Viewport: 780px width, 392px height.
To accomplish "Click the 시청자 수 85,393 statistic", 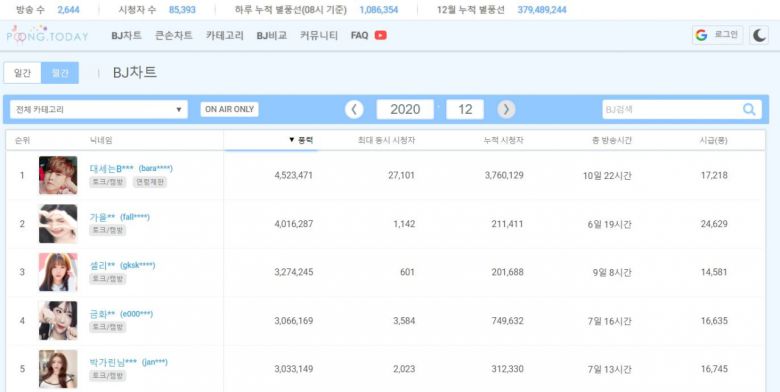I will pyautogui.click(x=157, y=10).
